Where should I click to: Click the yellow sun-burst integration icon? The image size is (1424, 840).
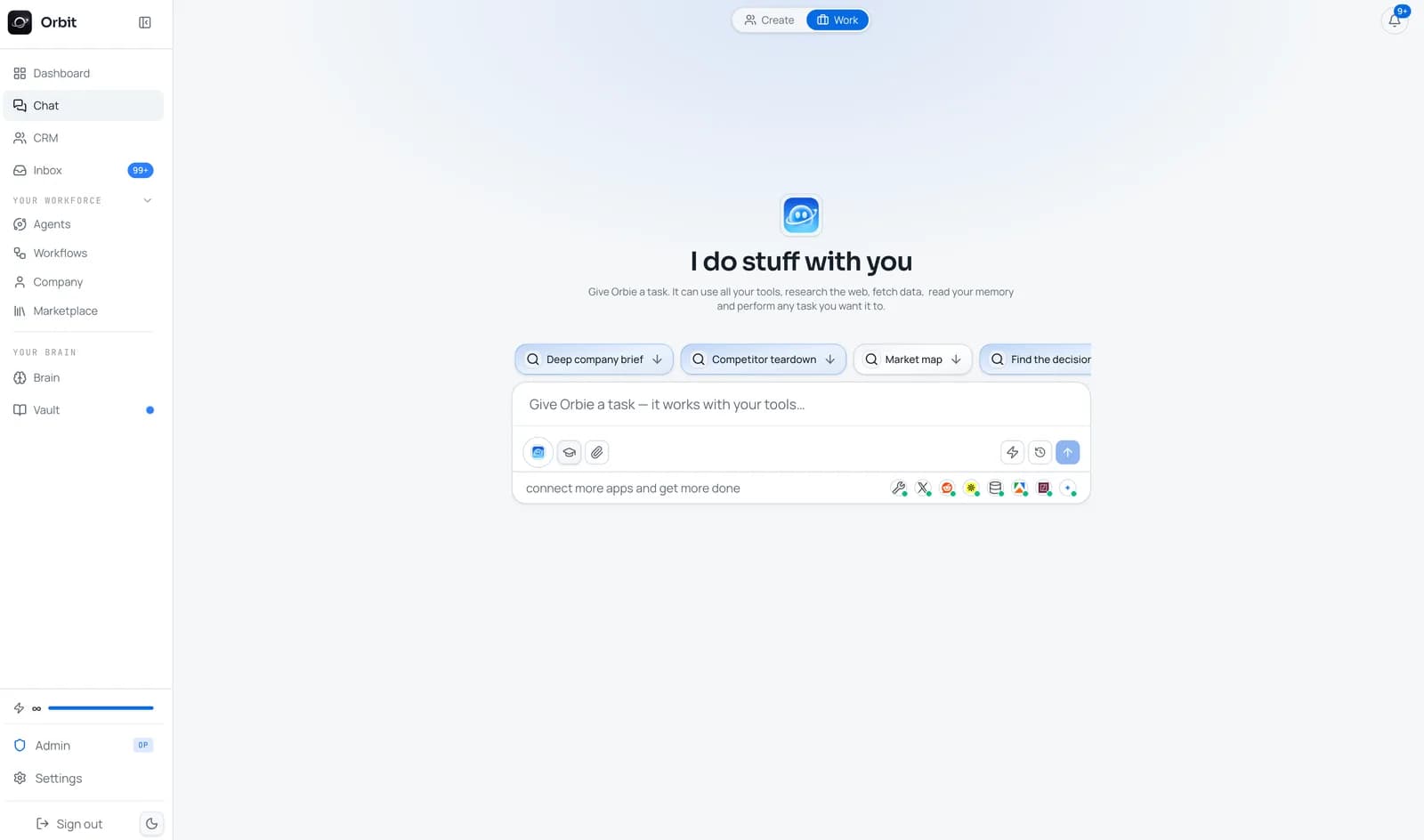coord(971,488)
